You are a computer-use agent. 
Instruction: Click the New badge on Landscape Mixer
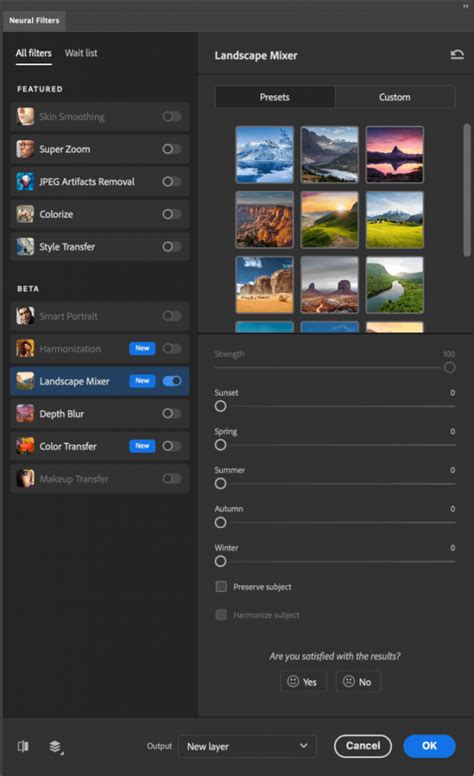(x=142, y=381)
